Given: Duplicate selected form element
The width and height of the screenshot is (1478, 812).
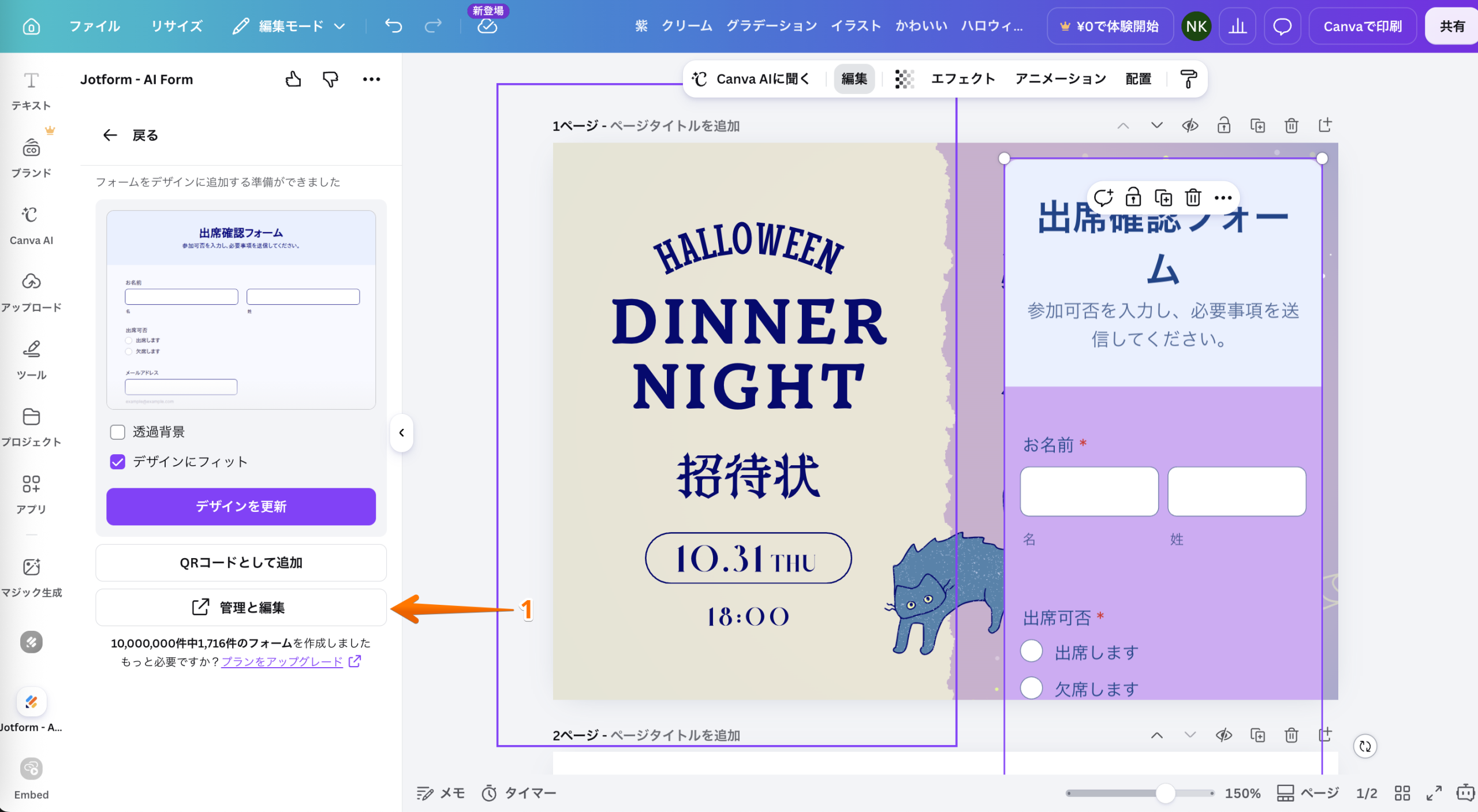Looking at the screenshot, I should 1163,197.
